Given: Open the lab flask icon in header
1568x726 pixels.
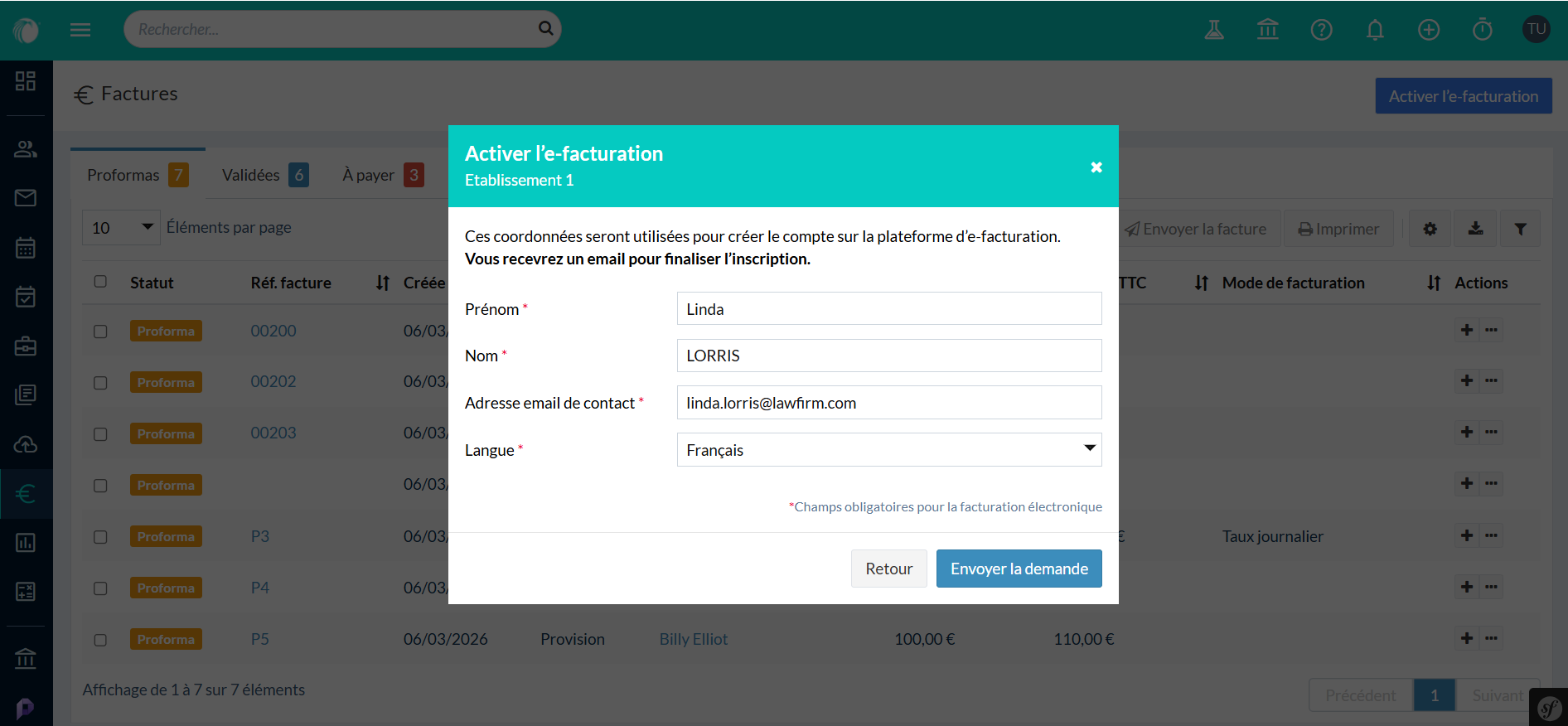Looking at the screenshot, I should 1214,30.
